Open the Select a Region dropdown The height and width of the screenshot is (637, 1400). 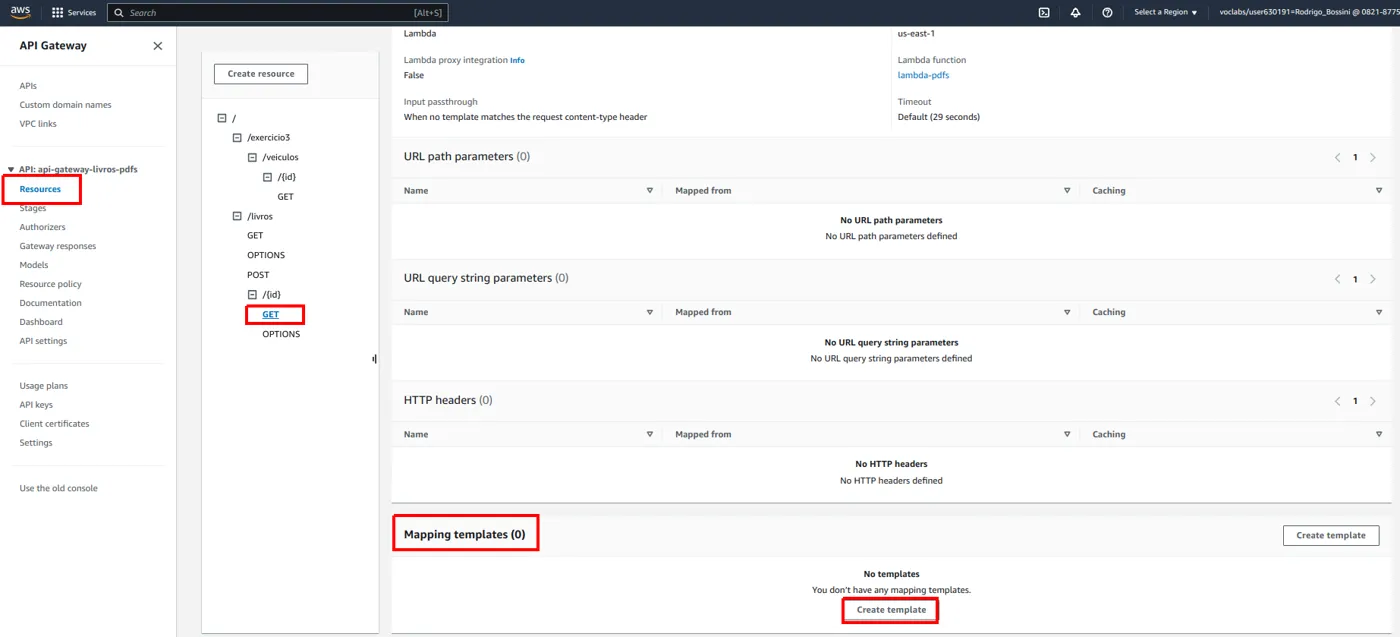(1165, 13)
